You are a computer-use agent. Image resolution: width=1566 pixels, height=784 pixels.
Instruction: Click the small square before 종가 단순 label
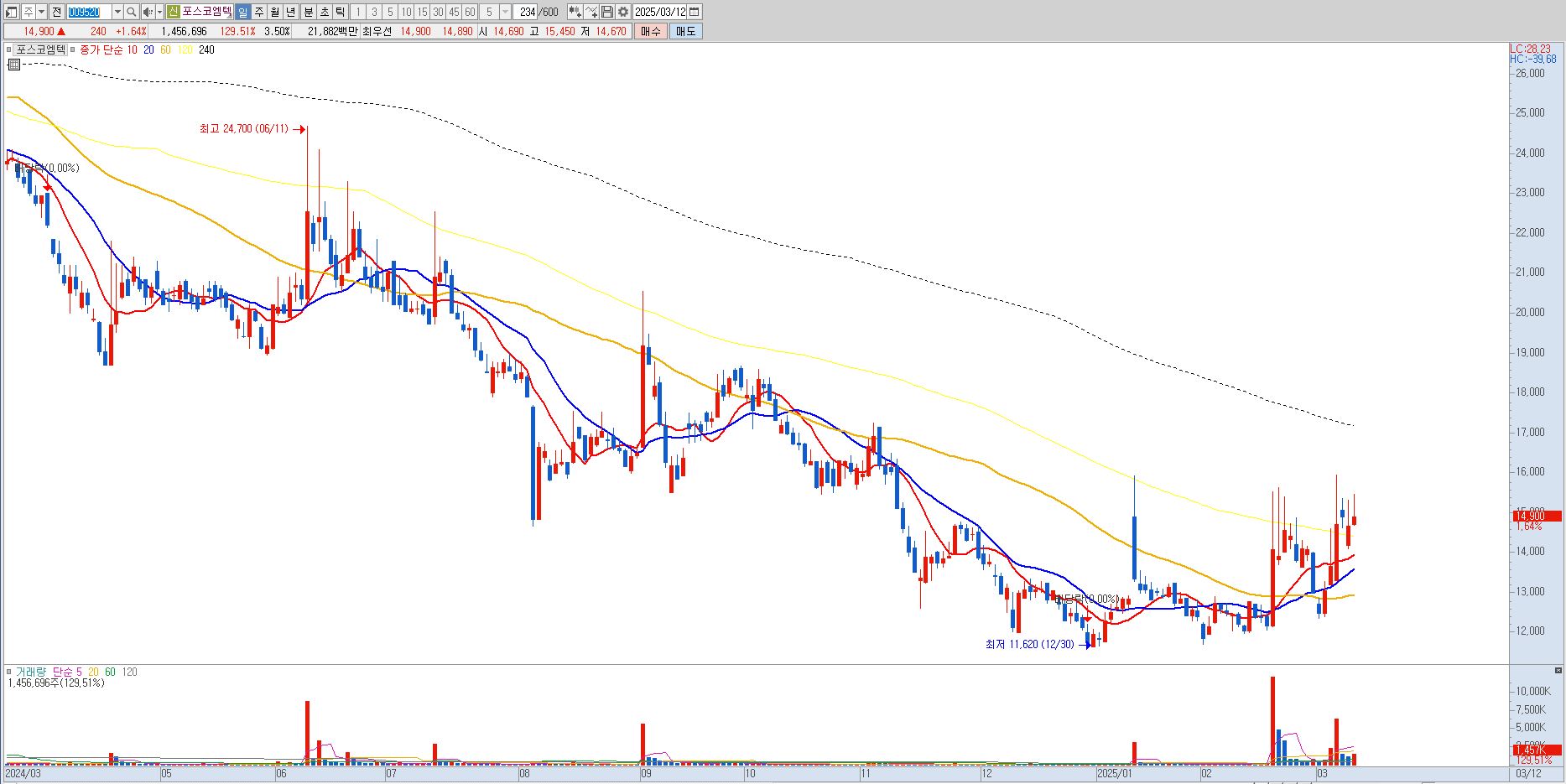73,49
